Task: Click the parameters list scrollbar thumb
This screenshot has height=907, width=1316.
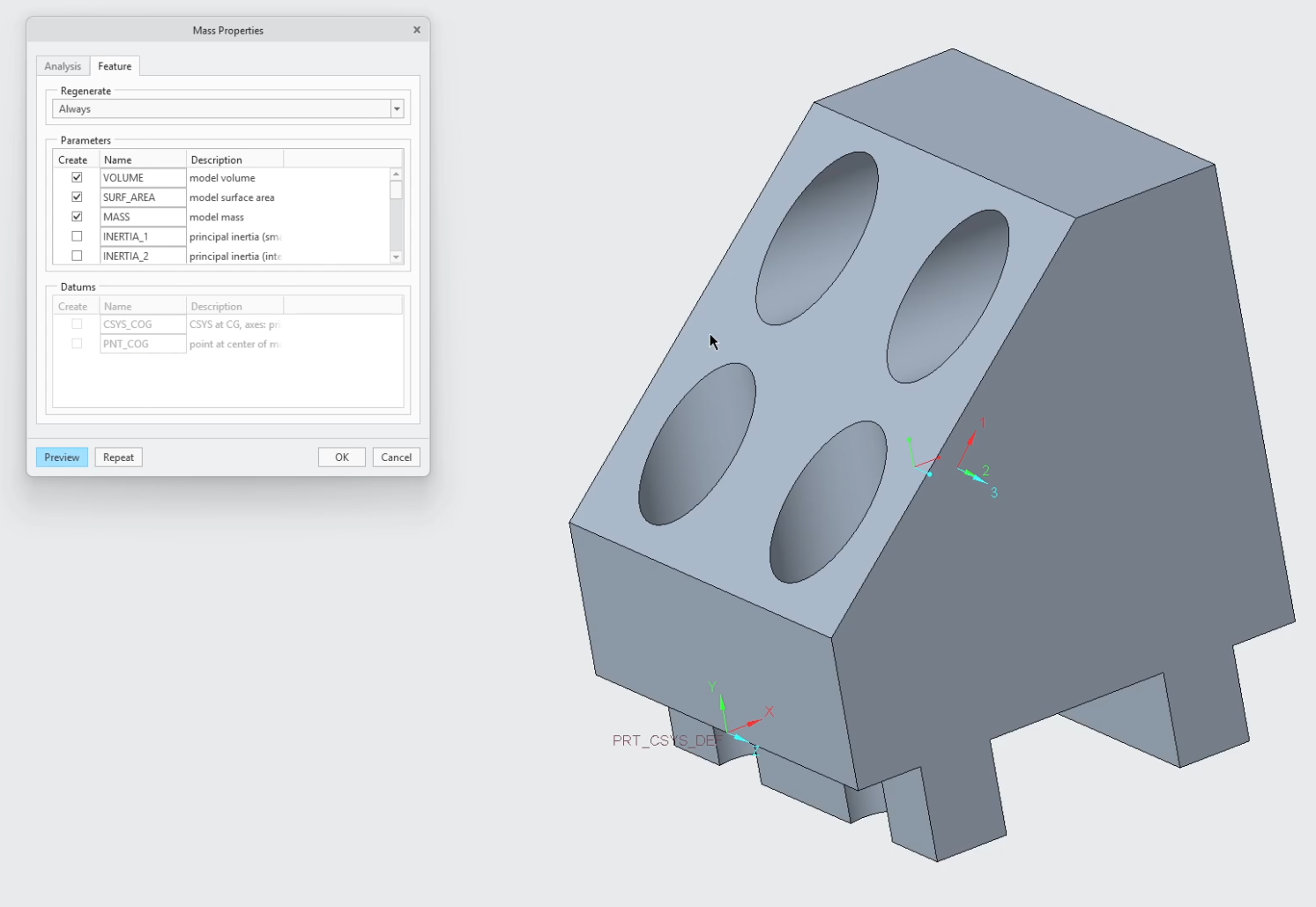Action: 396,190
